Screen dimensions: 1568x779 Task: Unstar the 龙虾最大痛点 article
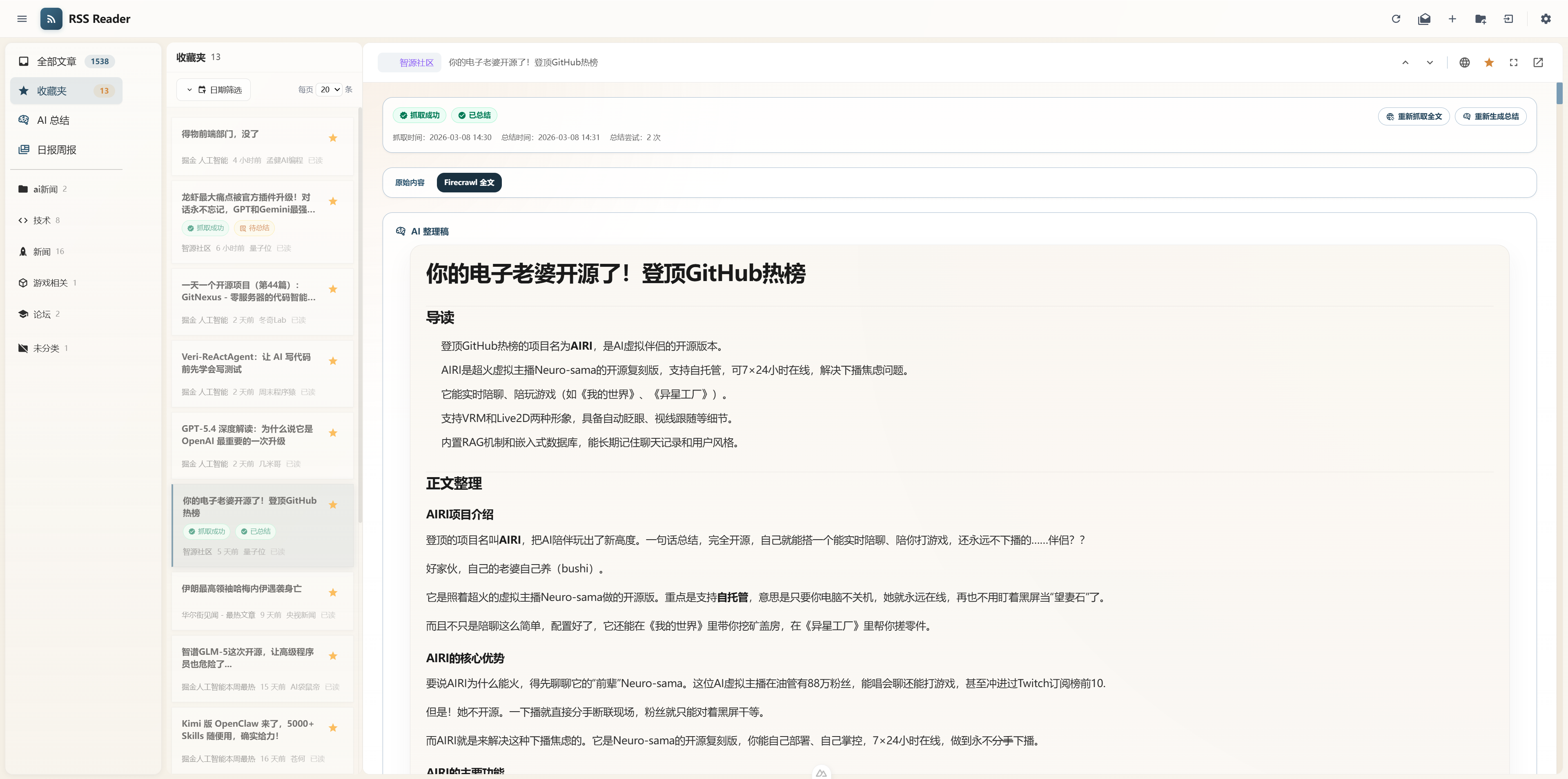(333, 201)
